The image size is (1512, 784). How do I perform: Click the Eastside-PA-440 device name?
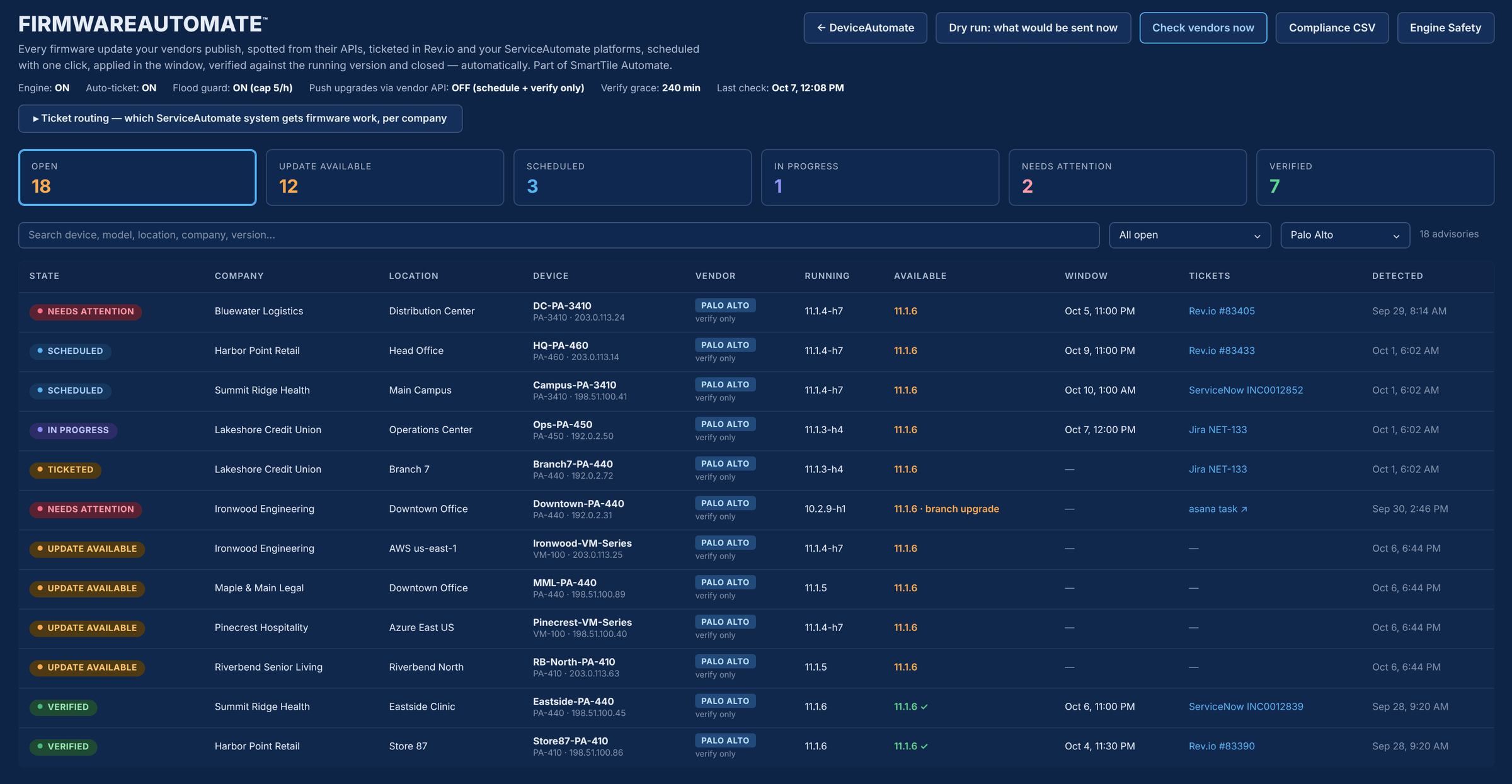point(573,702)
